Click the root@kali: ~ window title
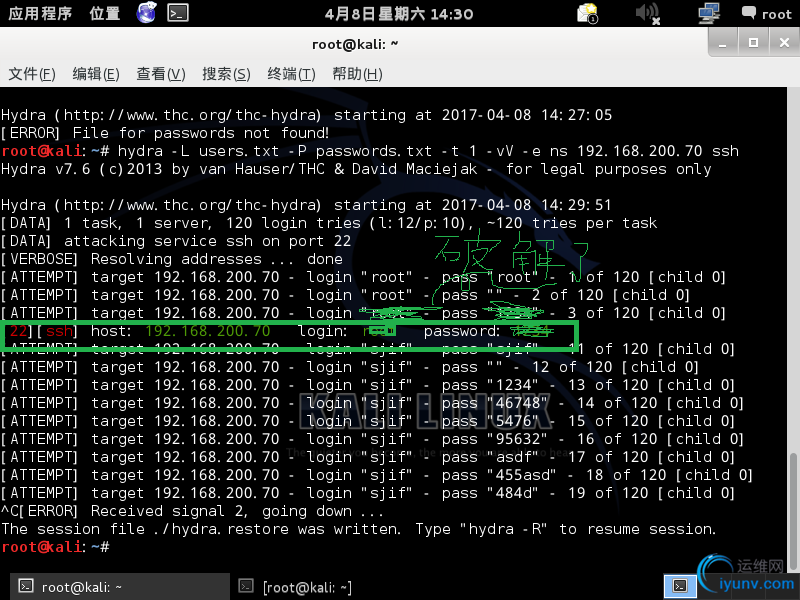800x600 pixels. click(x=355, y=44)
